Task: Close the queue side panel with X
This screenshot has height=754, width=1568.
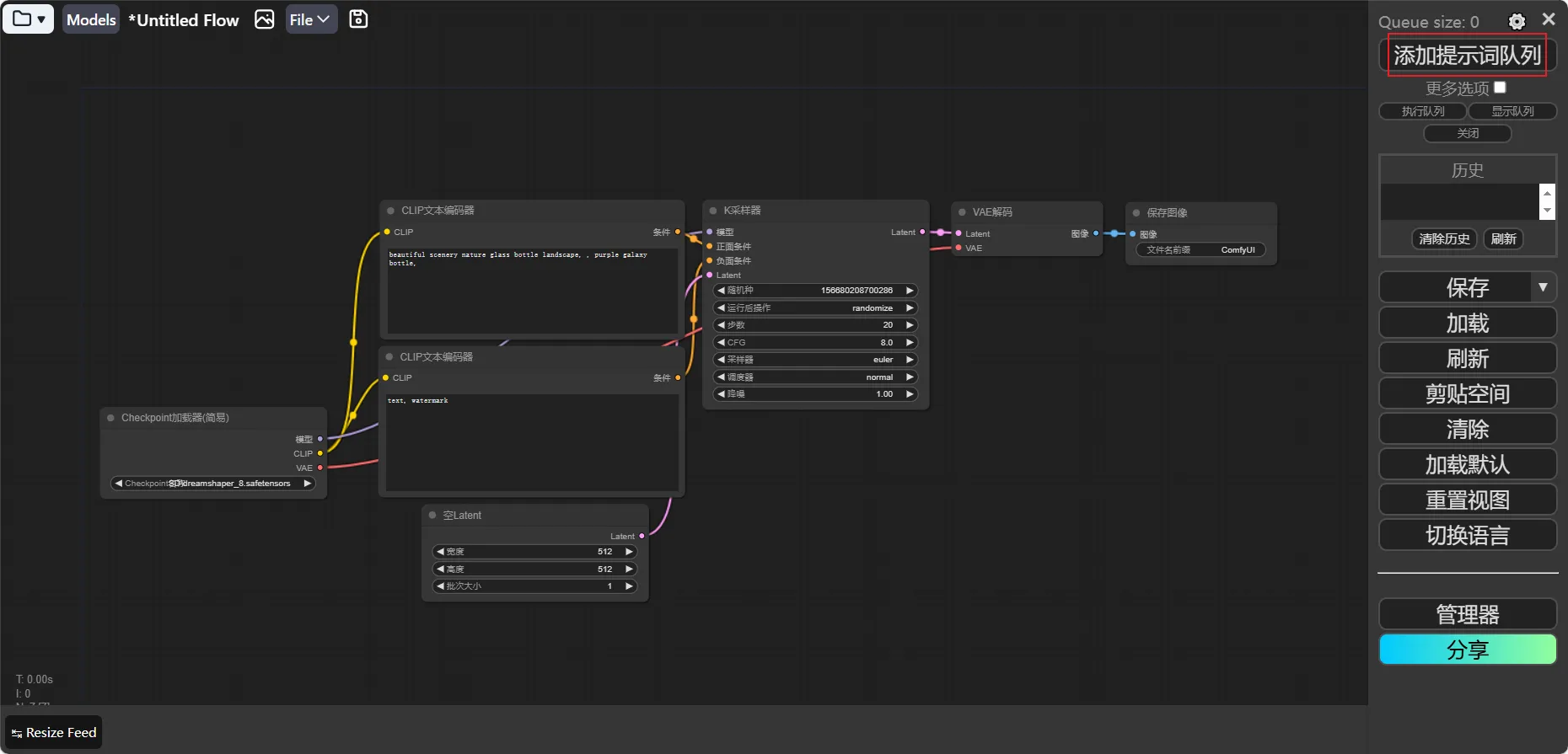Action: pyautogui.click(x=1549, y=19)
